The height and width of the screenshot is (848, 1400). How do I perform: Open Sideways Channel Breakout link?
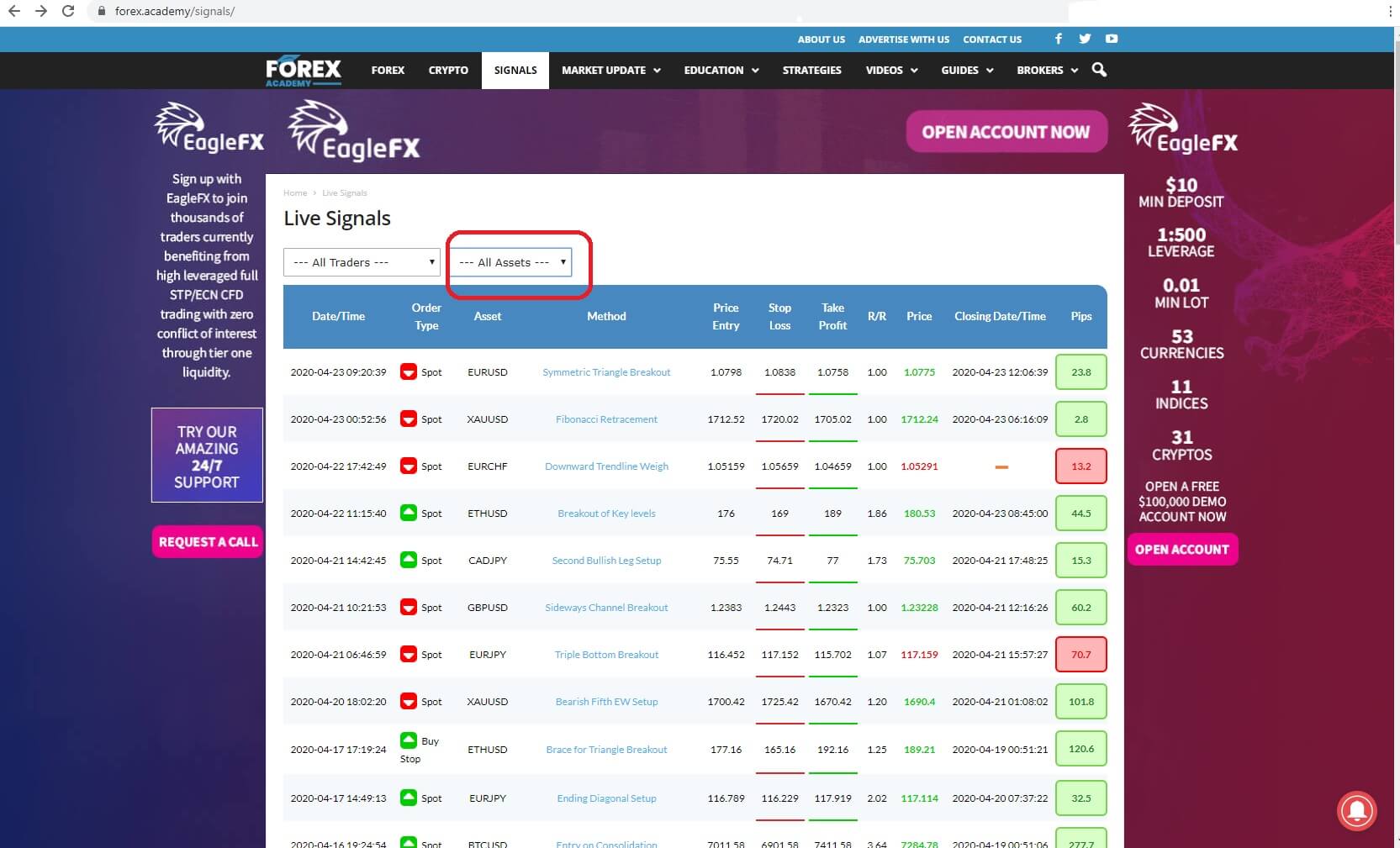coord(606,608)
